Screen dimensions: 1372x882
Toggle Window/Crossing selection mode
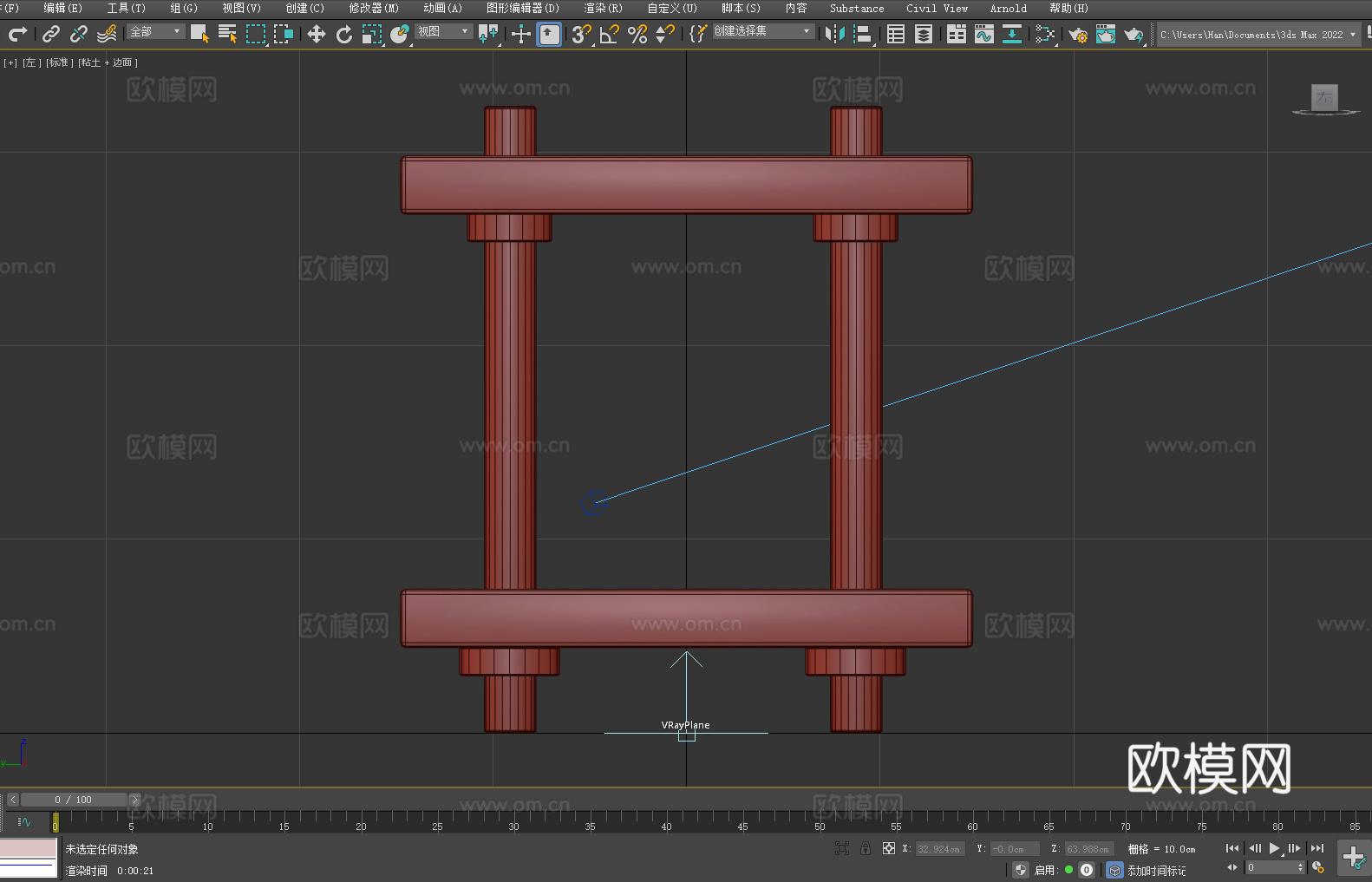[x=284, y=34]
